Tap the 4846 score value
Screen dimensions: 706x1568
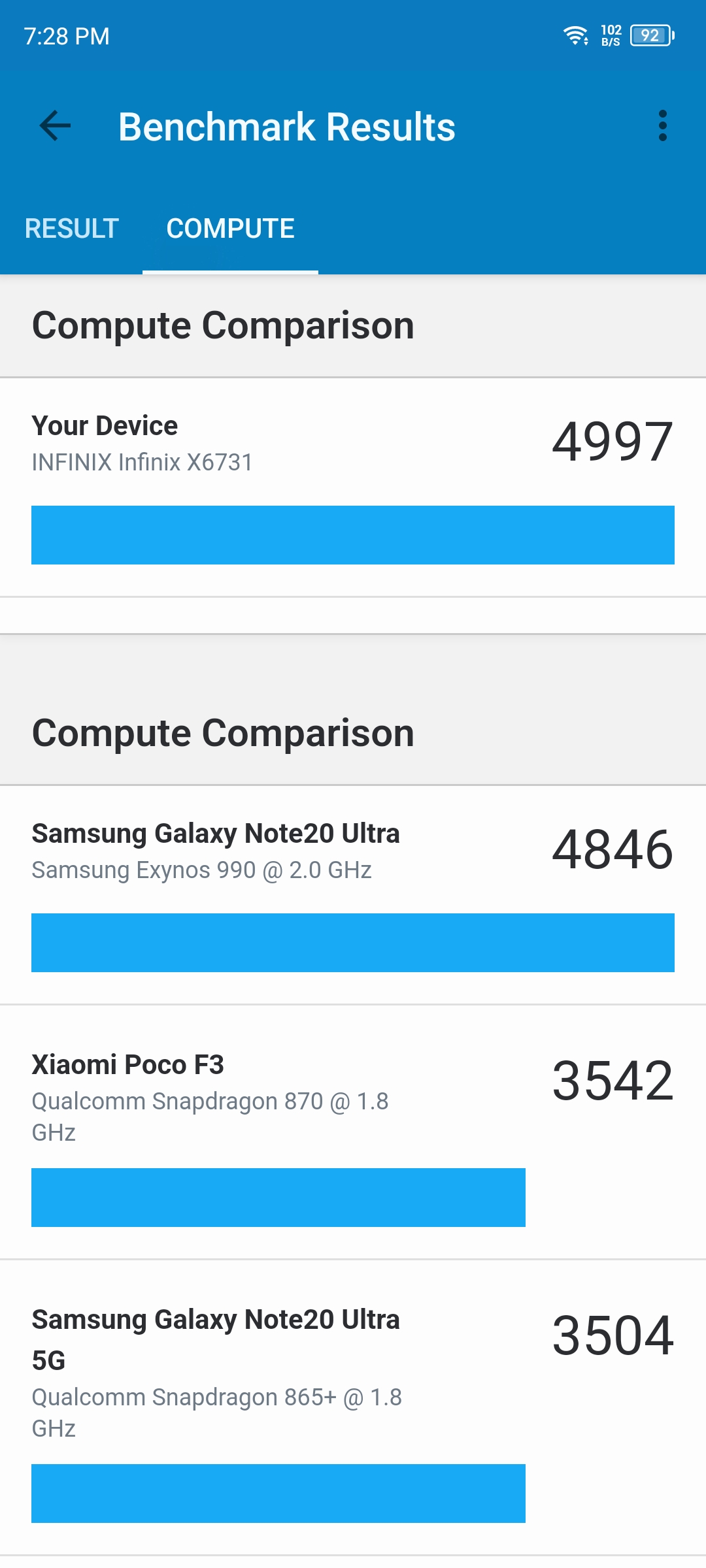pyautogui.click(x=613, y=850)
